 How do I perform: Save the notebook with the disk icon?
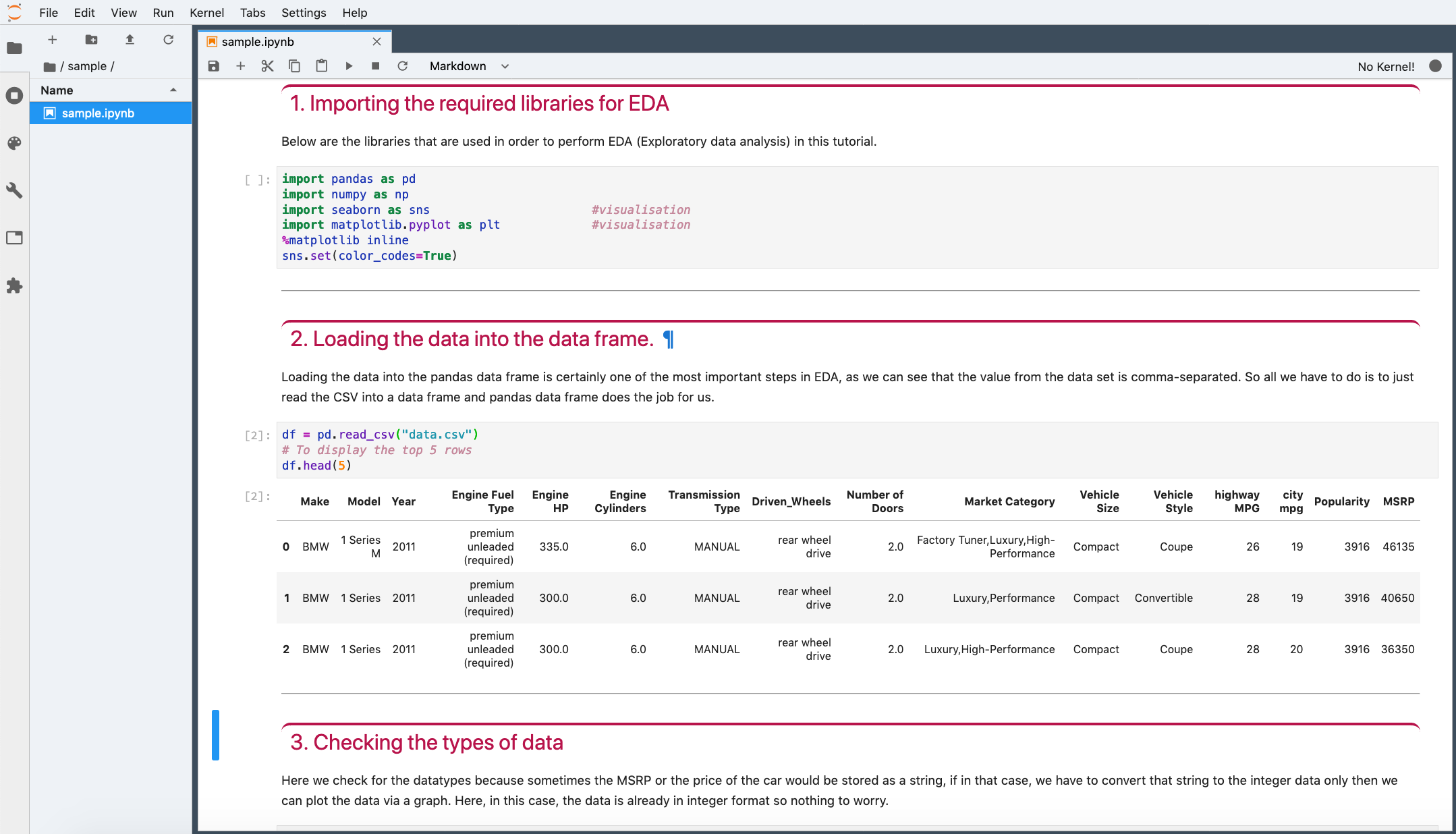[x=214, y=66]
